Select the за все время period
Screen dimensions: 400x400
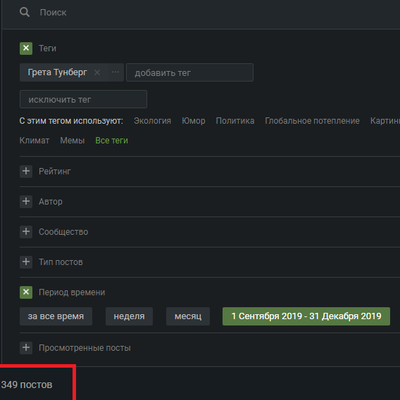[x=56, y=316]
